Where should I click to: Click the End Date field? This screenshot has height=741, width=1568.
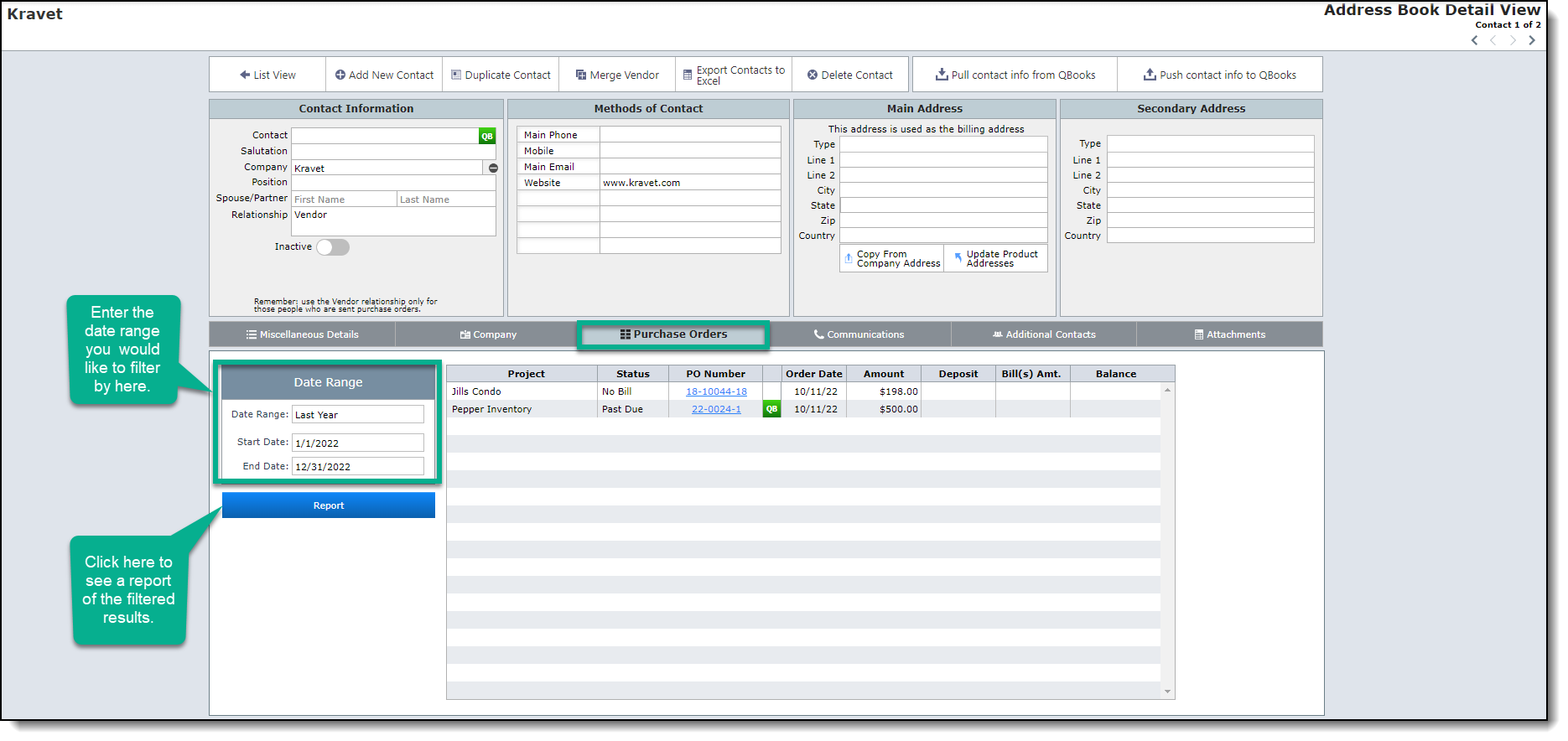click(x=358, y=466)
